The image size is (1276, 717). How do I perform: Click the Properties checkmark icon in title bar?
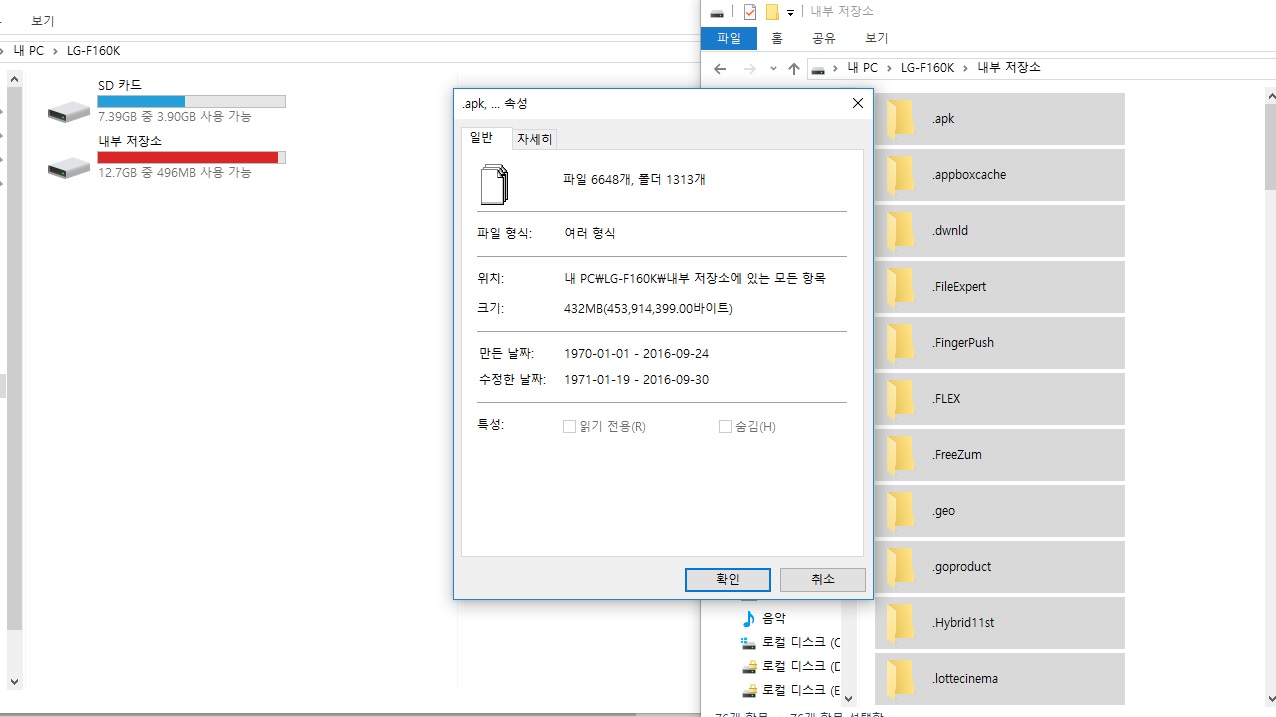pos(750,12)
